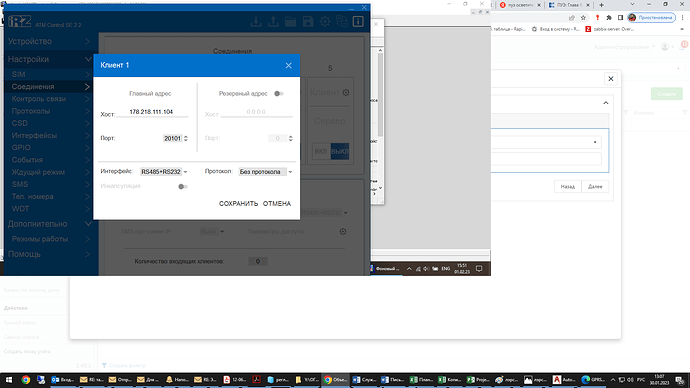Toggle the Инкапсуляция switch
Image resolution: width=690 pixels, height=388 pixels.
coord(183,187)
